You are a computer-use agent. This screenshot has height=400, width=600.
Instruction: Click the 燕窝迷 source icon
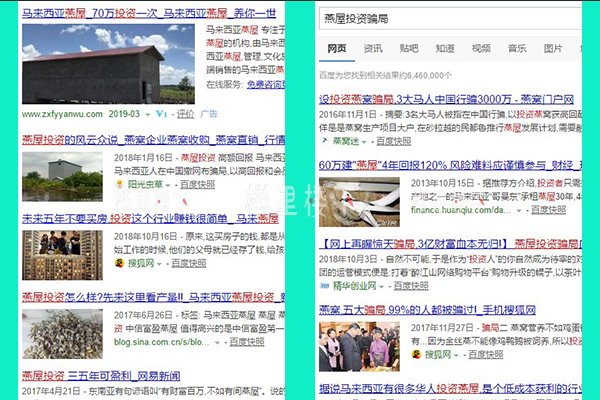tap(324, 141)
